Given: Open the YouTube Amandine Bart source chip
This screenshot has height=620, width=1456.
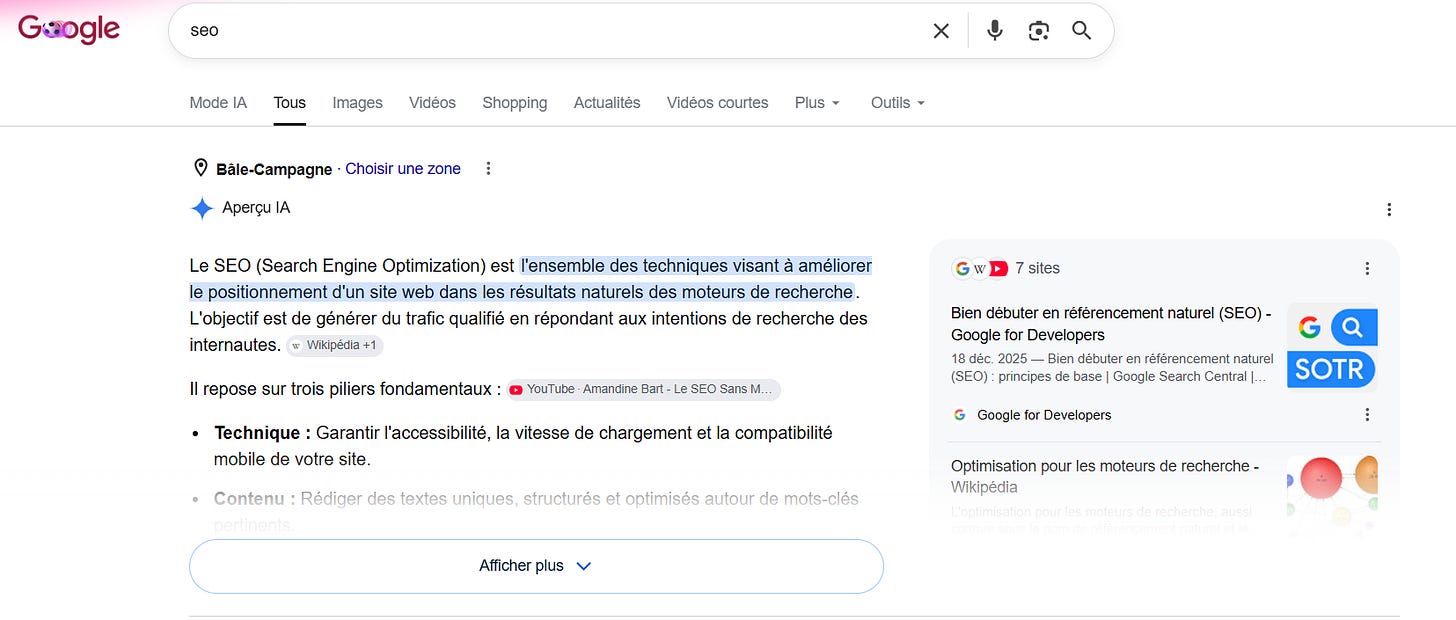Looking at the screenshot, I should click(x=643, y=389).
